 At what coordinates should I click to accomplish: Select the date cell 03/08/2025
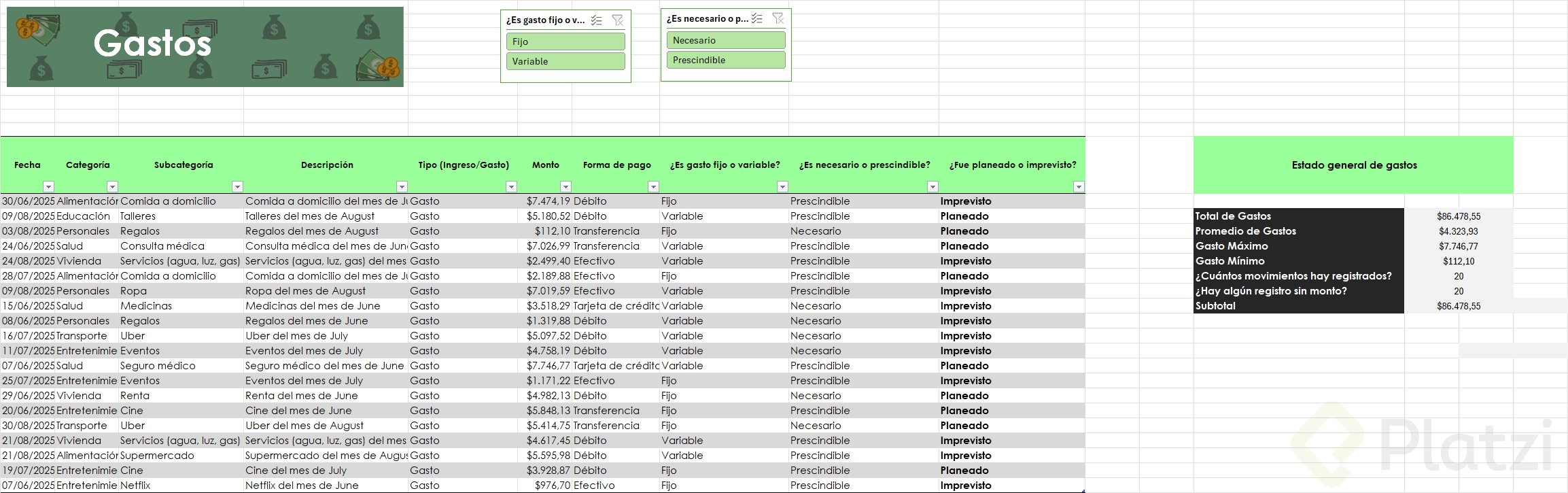[x=28, y=231]
